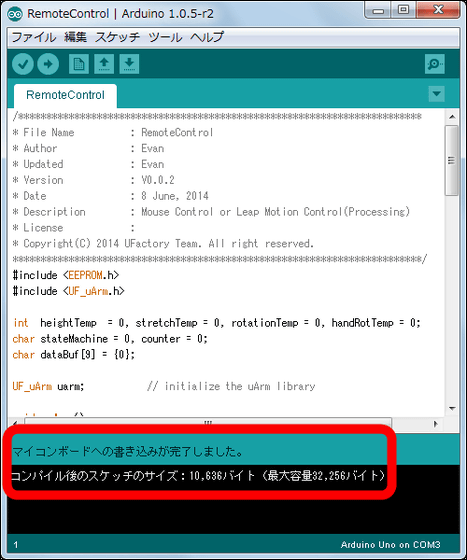This screenshot has width=467, height=560.
Task: Click the editor vertical scrollbar thumb
Action: point(452,160)
